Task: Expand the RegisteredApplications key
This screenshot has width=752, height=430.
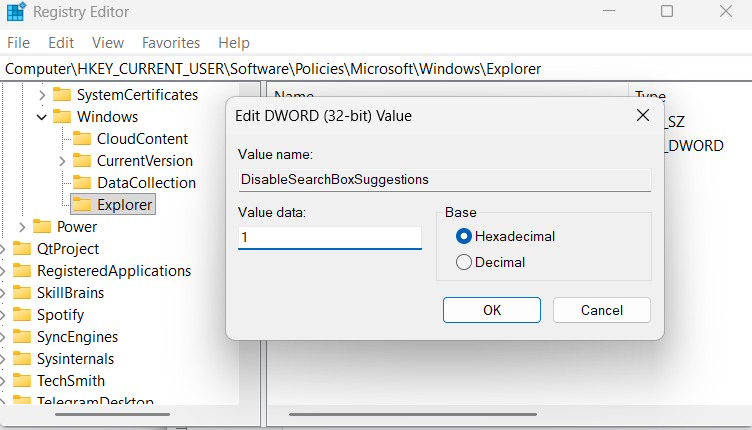Action: (x=2, y=271)
